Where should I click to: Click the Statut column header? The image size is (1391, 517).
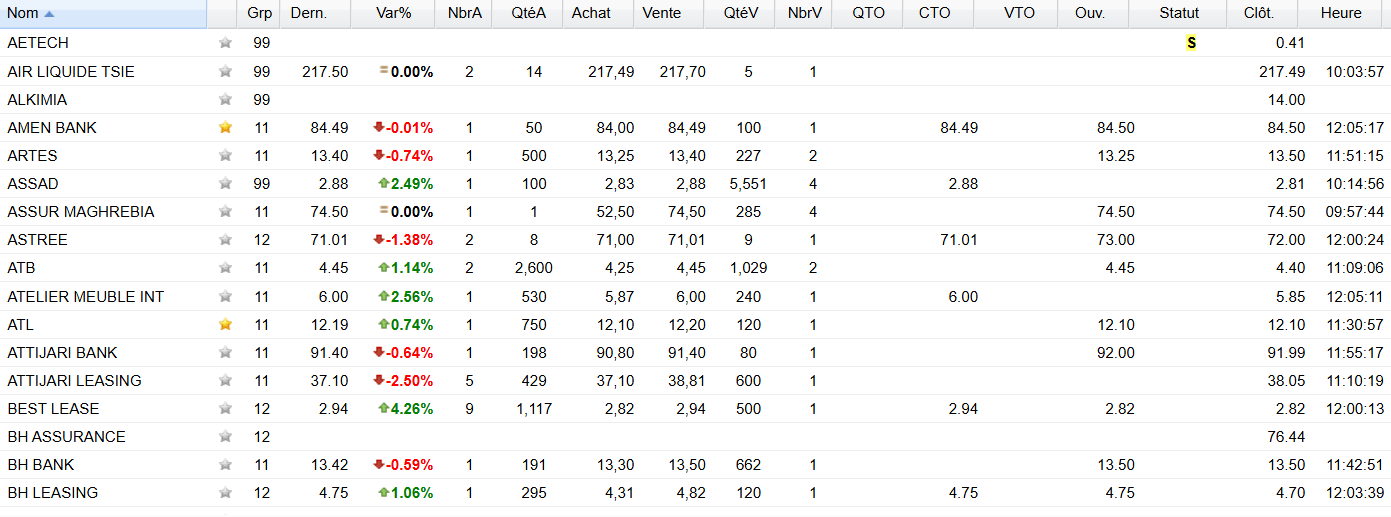point(1179,13)
